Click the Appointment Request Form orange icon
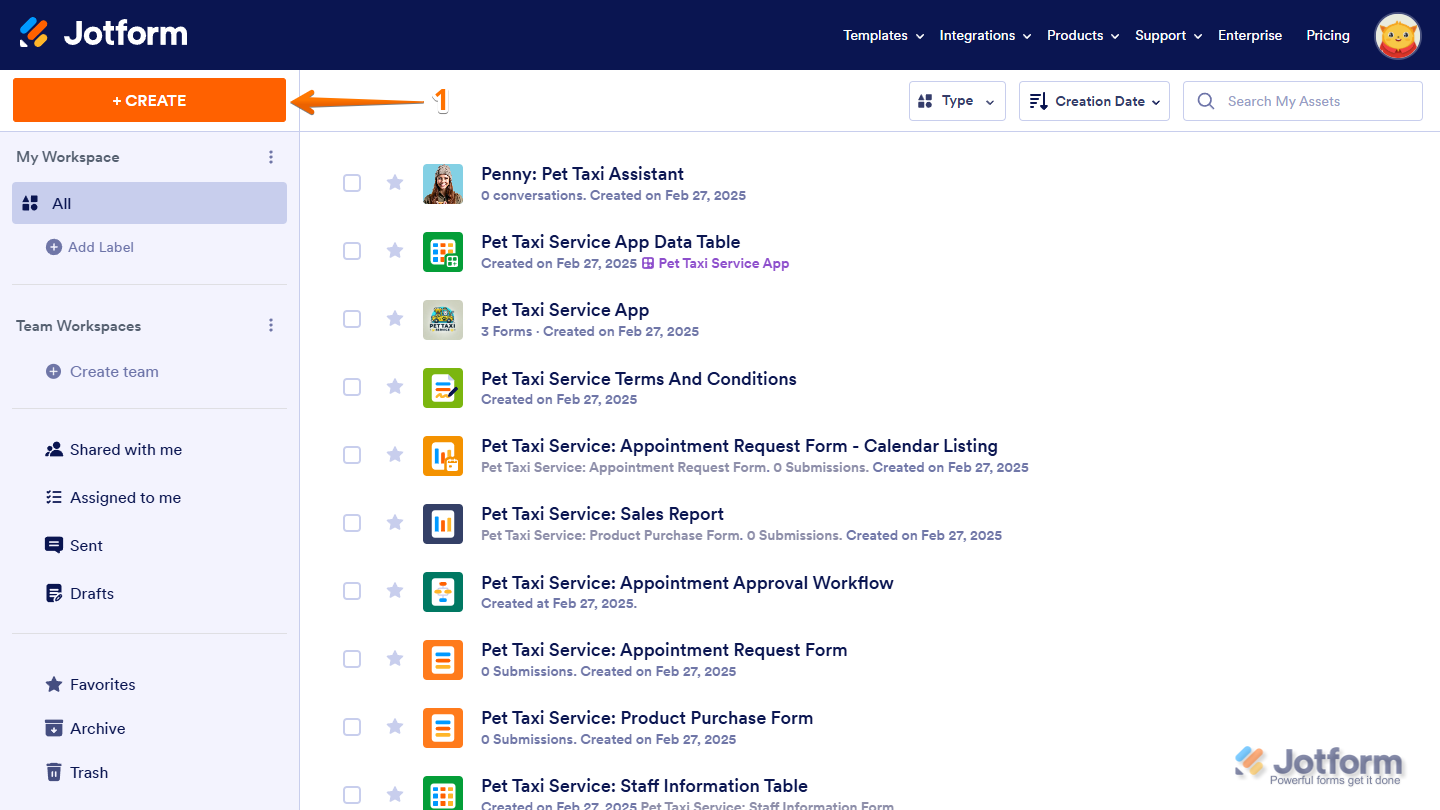 coord(443,659)
